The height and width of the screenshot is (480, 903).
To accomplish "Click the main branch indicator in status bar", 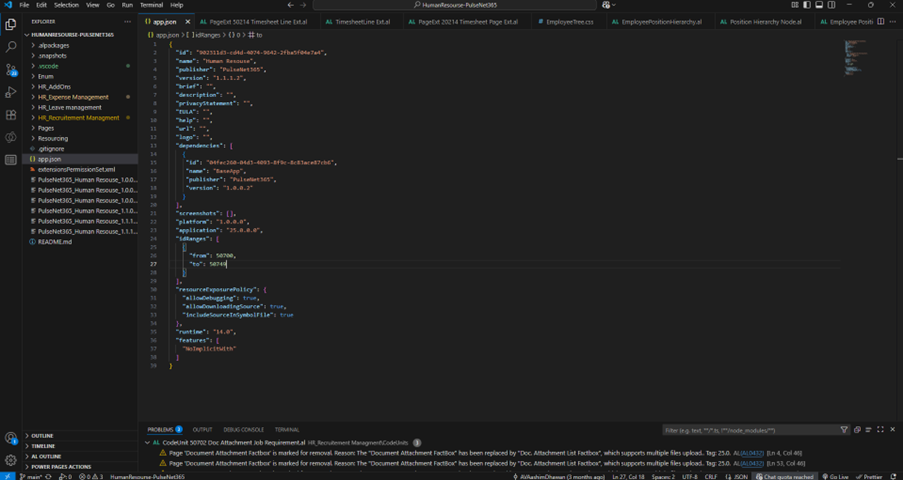I will tap(31, 477).
